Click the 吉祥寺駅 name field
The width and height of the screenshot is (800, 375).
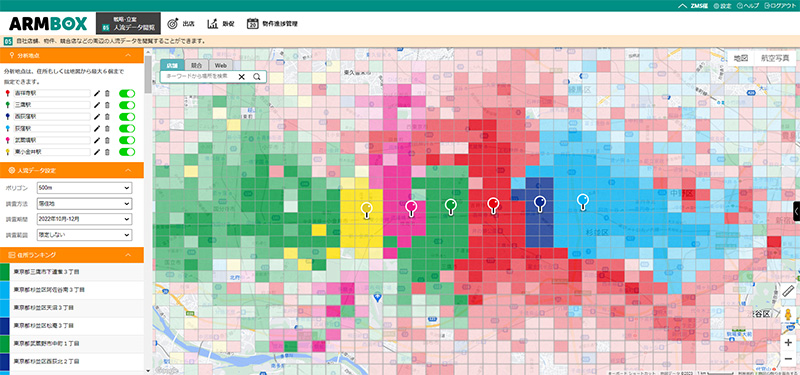point(52,93)
